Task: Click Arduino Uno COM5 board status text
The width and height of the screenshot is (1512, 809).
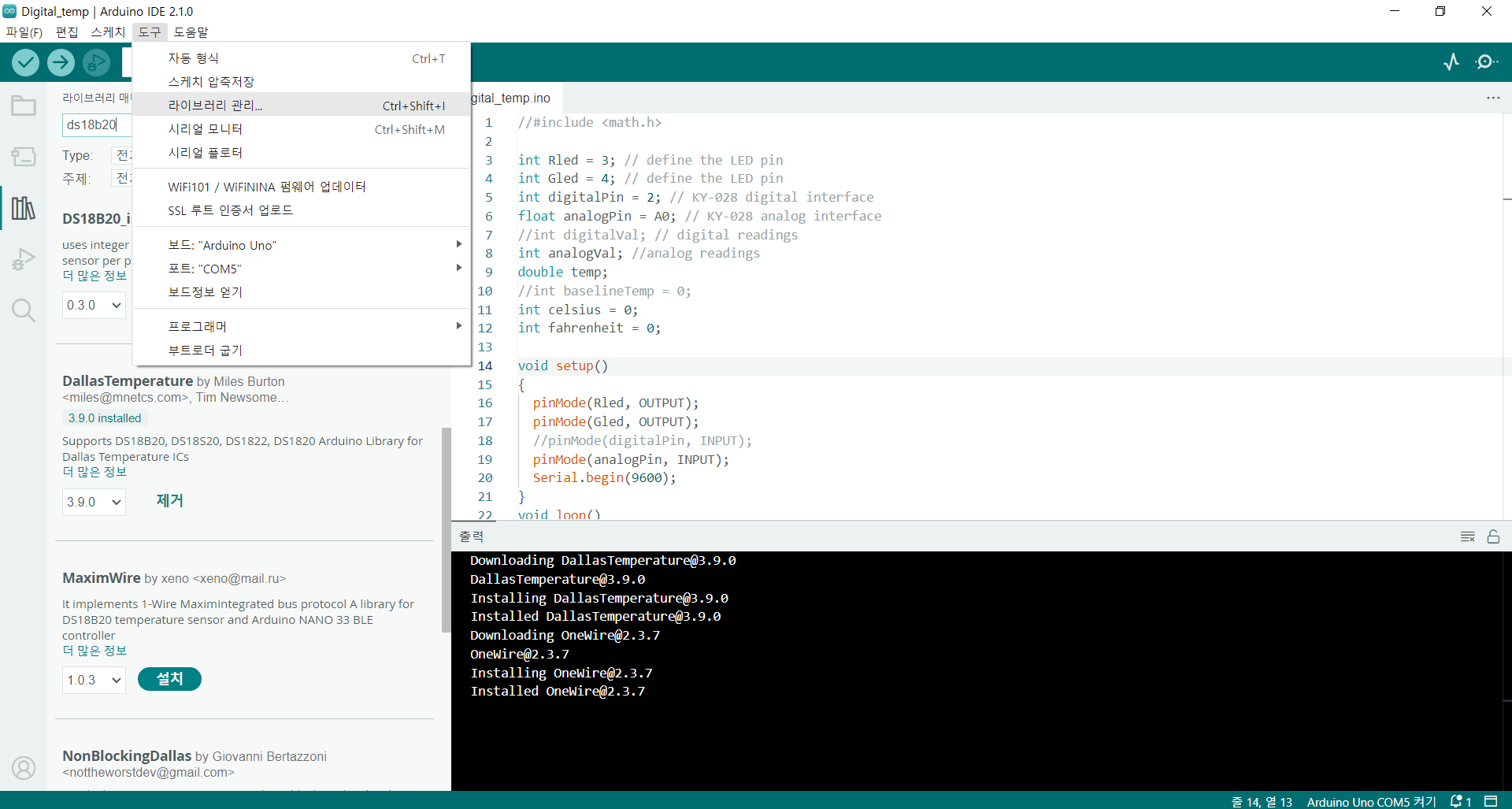Action: 1371,801
